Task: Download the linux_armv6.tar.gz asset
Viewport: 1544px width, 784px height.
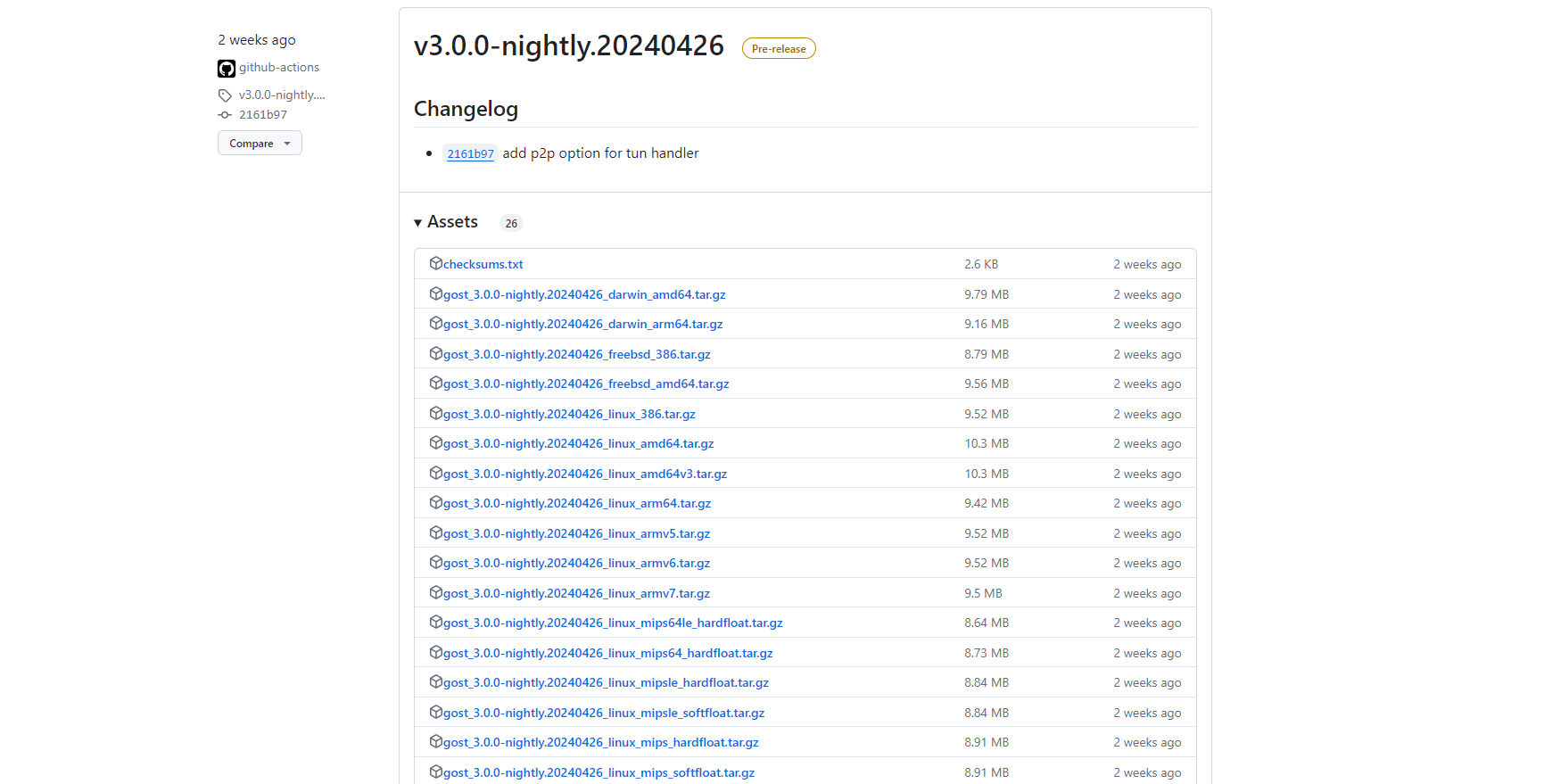Action: pyautogui.click(x=577, y=564)
